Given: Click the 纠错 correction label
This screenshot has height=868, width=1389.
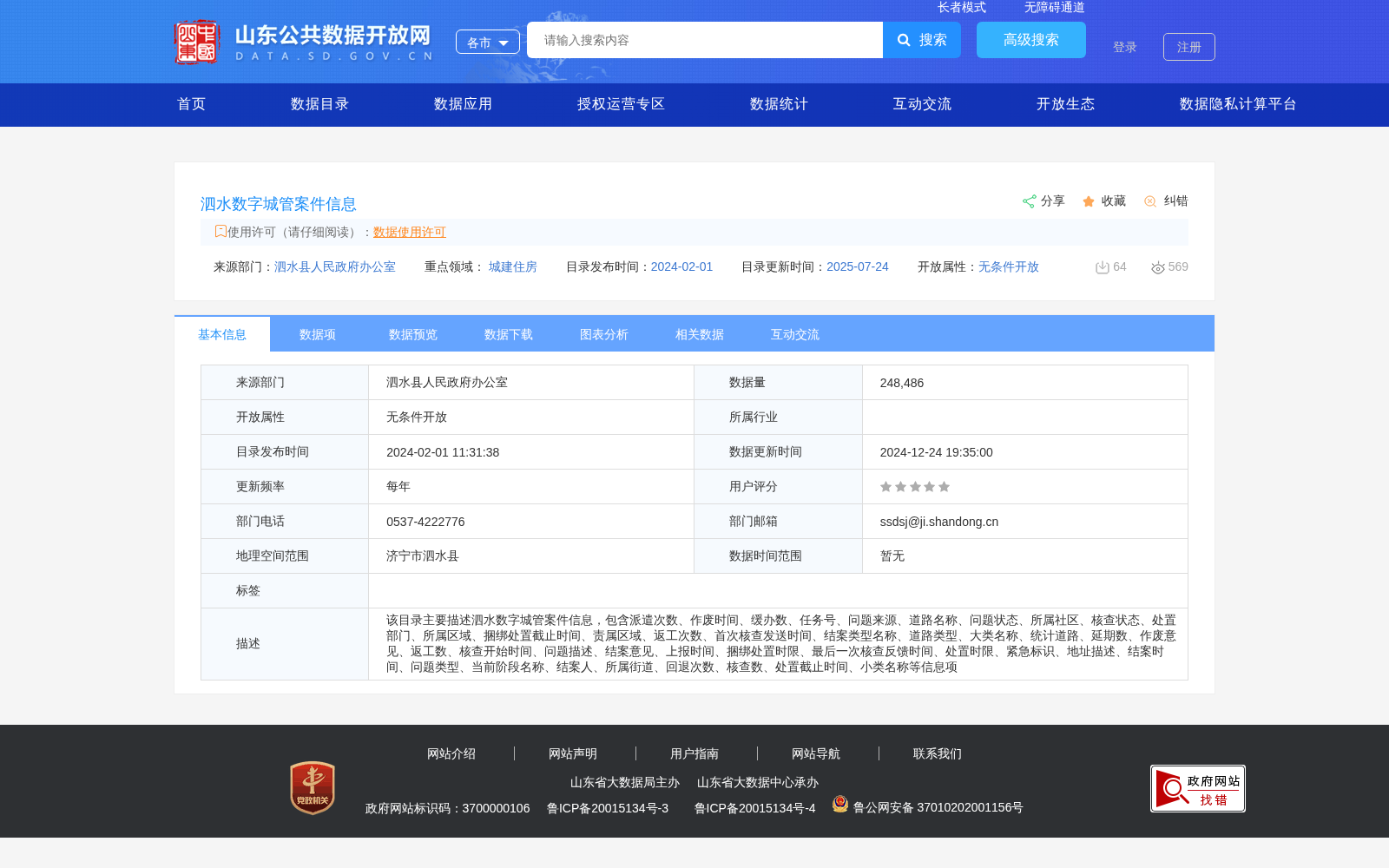Looking at the screenshot, I should tap(1176, 201).
